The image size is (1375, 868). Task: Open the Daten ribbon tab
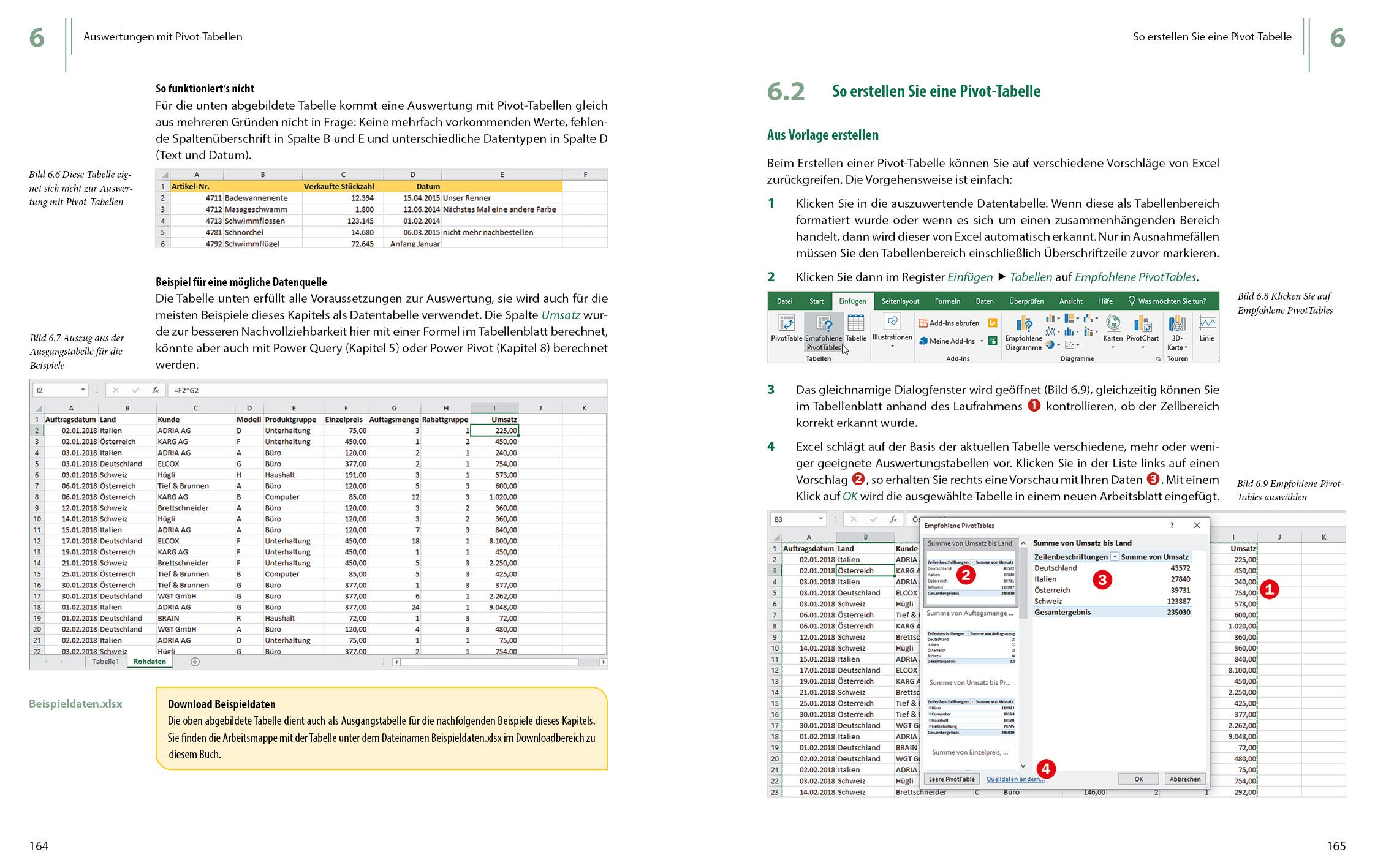pos(985,301)
